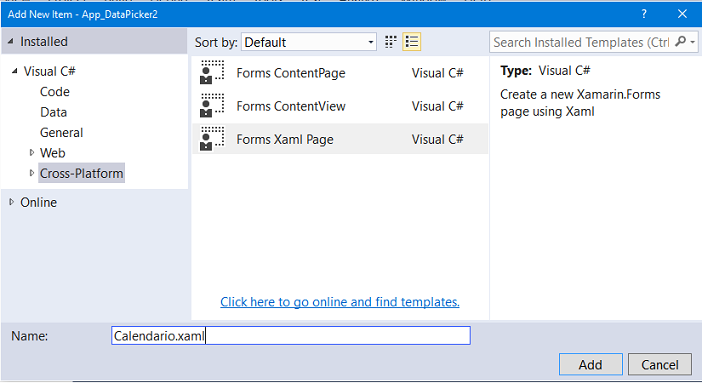Click the Forms Xaml Page template icon
Image resolution: width=702 pixels, height=383 pixels.
[212, 139]
